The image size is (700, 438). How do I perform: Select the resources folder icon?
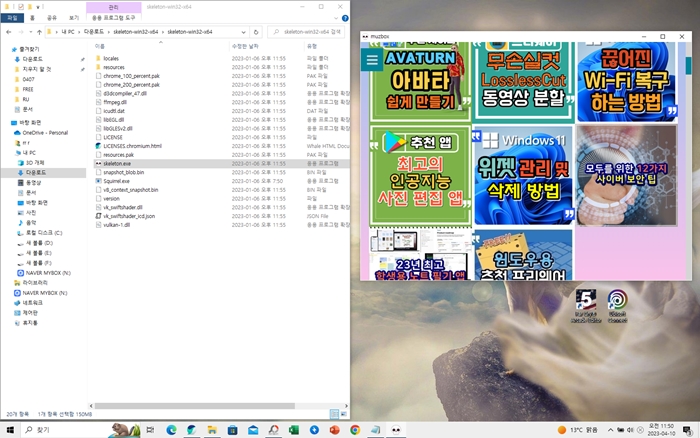pyautogui.click(x=99, y=67)
